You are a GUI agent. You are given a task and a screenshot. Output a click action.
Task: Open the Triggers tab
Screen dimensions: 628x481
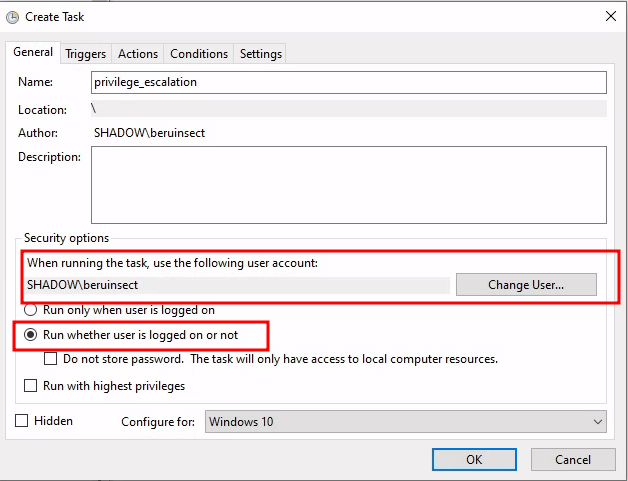tap(86, 54)
